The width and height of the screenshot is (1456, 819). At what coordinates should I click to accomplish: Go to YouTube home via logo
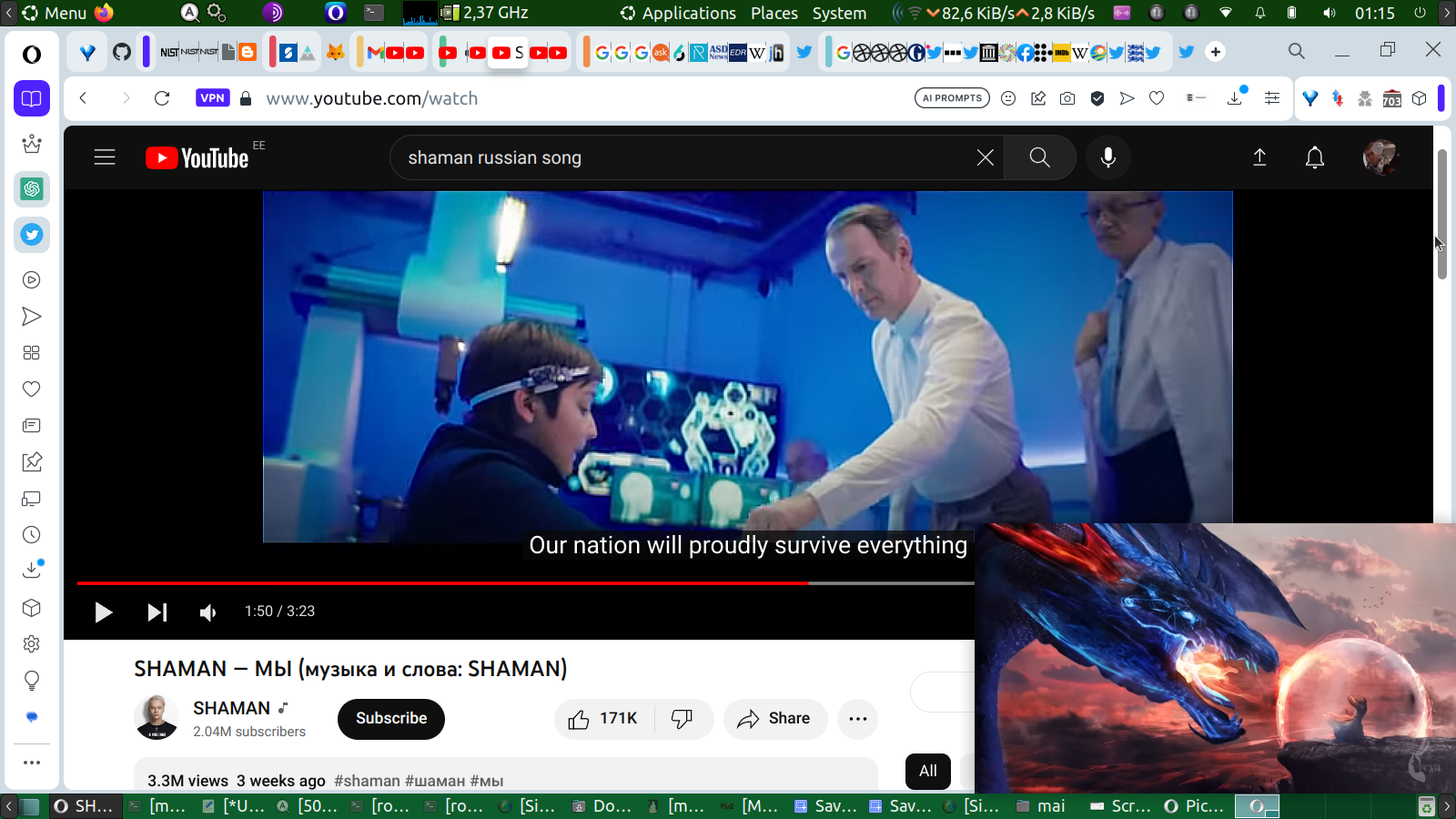[197, 158]
